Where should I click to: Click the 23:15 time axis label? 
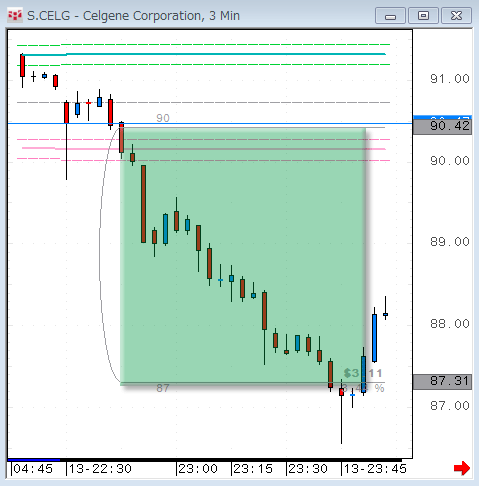pos(253,469)
